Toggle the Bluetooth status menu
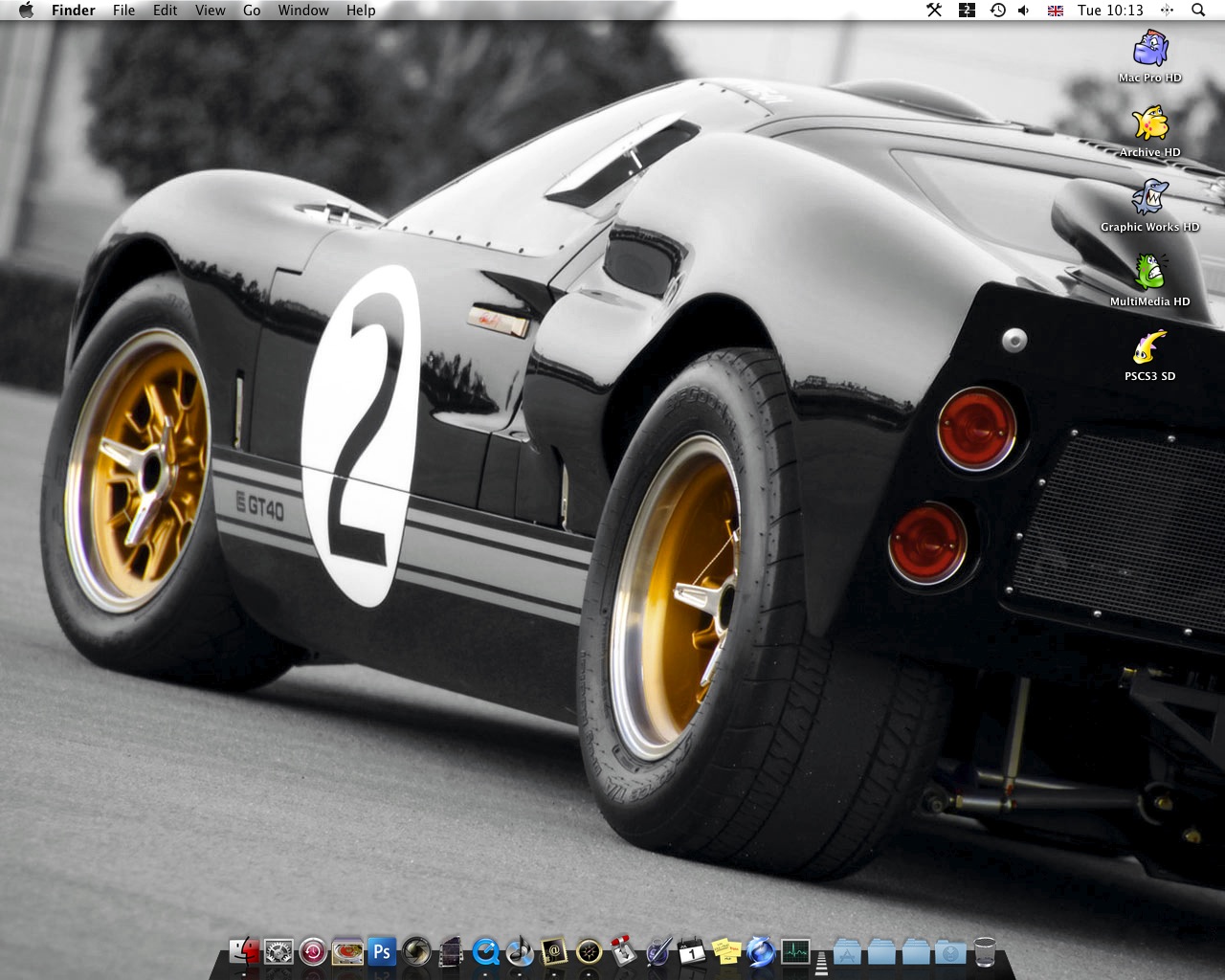Image resolution: width=1225 pixels, height=980 pixels. (x=1167, y=11)
